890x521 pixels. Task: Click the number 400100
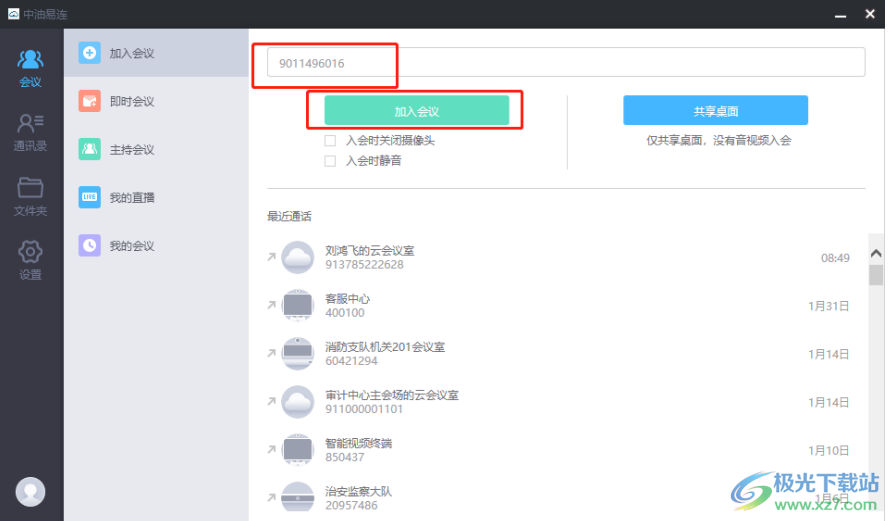(x=345, y=313)
